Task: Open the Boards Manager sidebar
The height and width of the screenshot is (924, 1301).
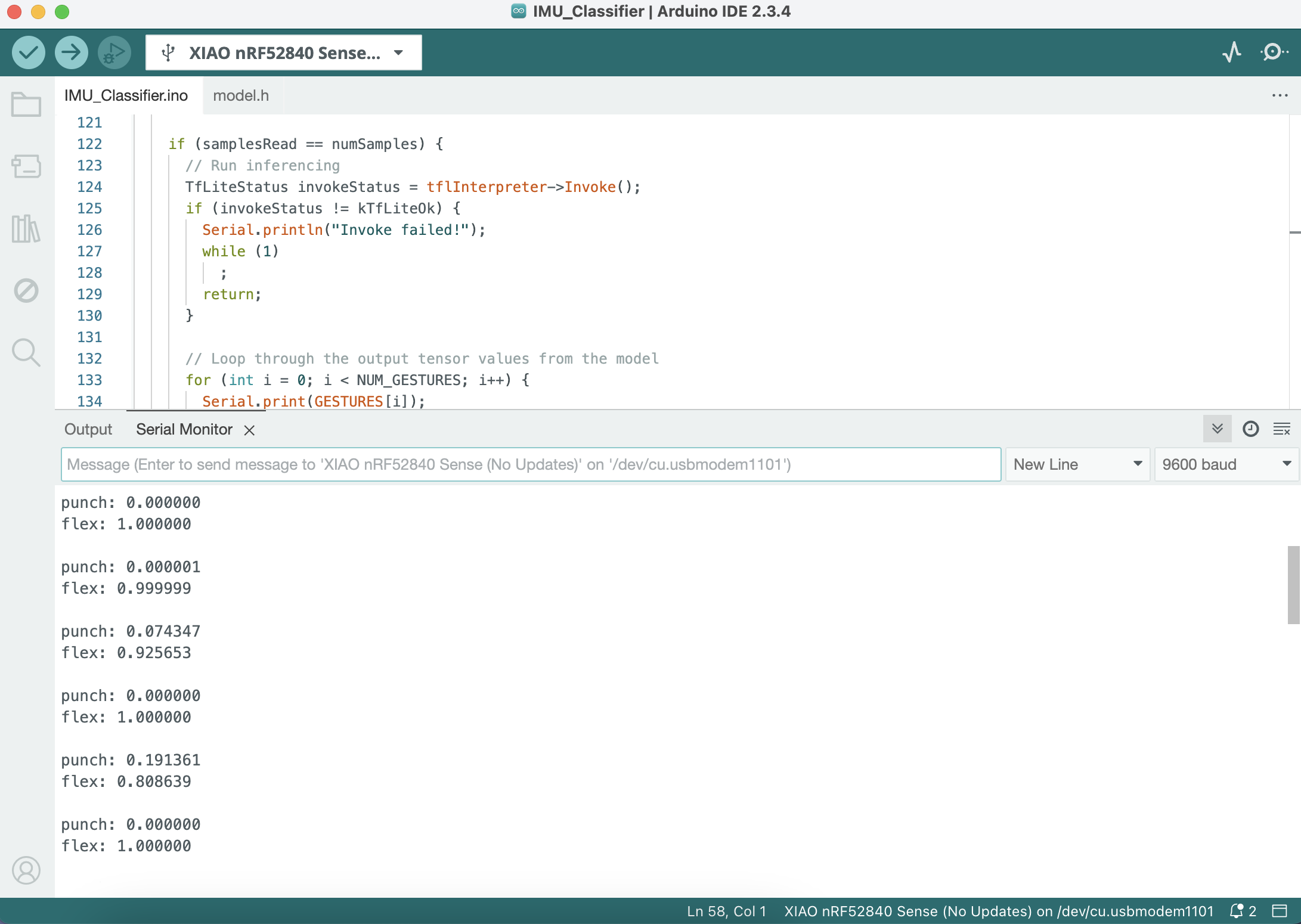Action: 26,167
